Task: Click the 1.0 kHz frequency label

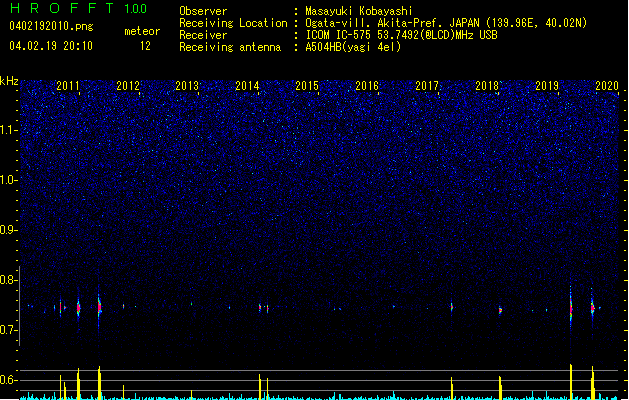Action: tap(8, 180)
